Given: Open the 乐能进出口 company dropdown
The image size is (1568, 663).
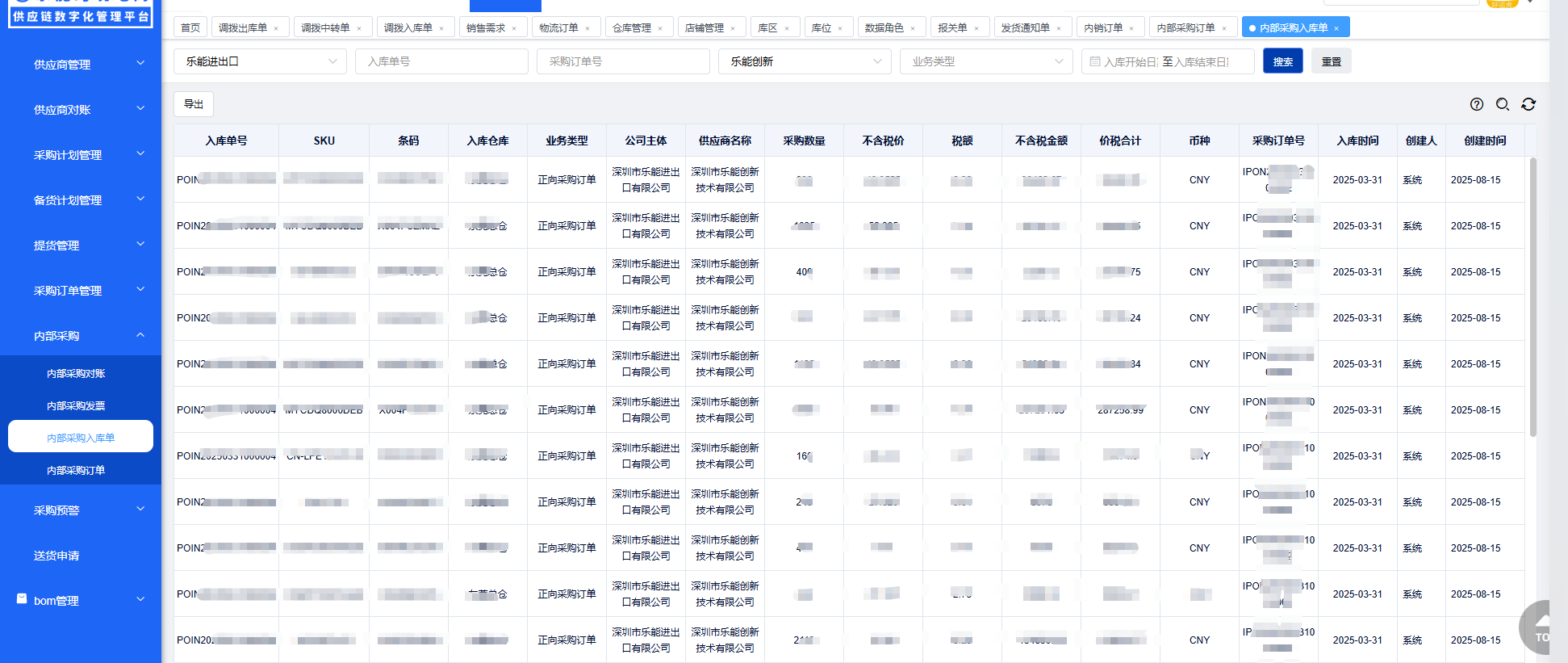Looking at the screenshot, I should pyautogui.click(x=260, y=61).
